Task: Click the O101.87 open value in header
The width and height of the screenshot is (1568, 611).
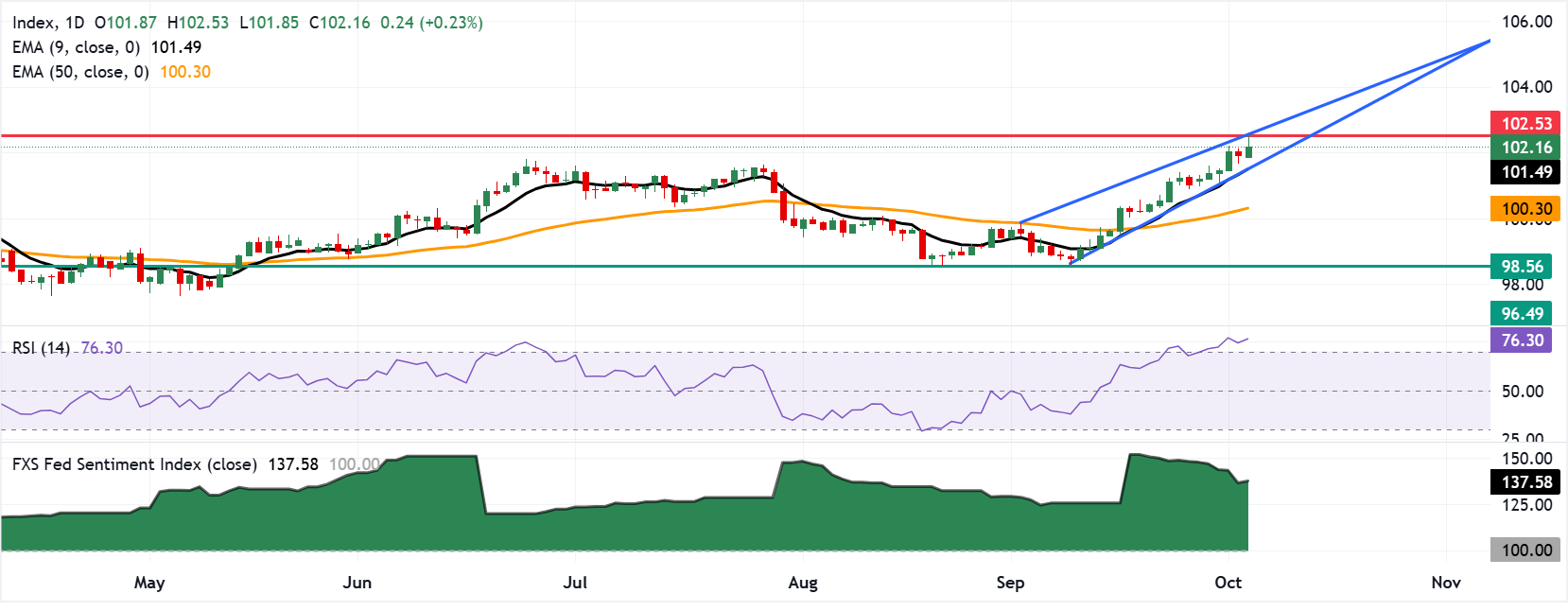Action: (x=126, y=22)
